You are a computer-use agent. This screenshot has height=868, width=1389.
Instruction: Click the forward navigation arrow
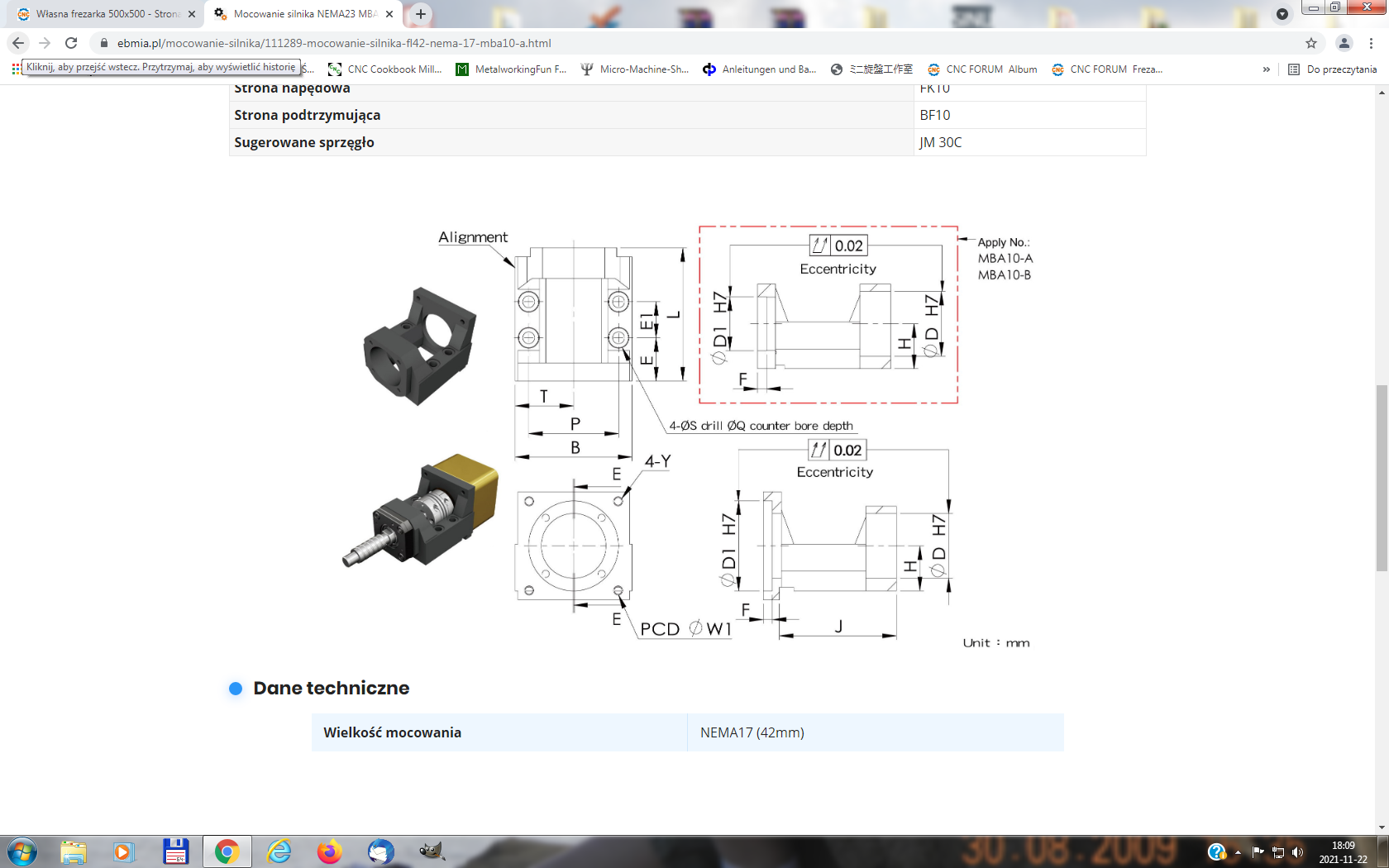coord(45,43)
